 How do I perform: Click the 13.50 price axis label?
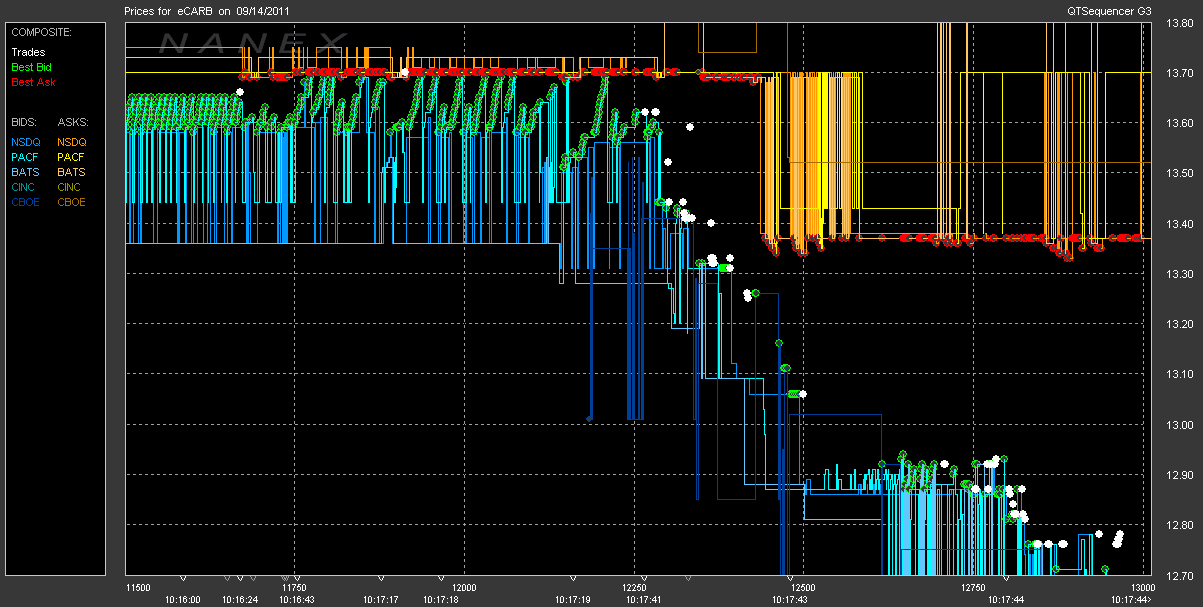click(x=1180, y=173)
